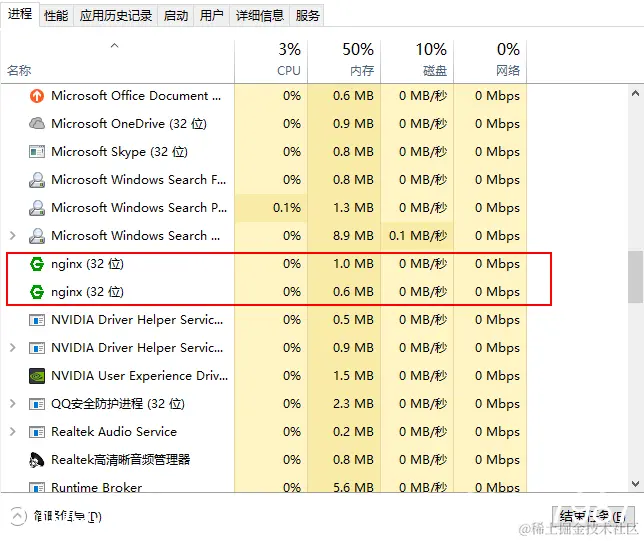This screenshot has height=541, width=644.
Task: Click the 0.1 MB/秒 disk cell
Action: 417,236
